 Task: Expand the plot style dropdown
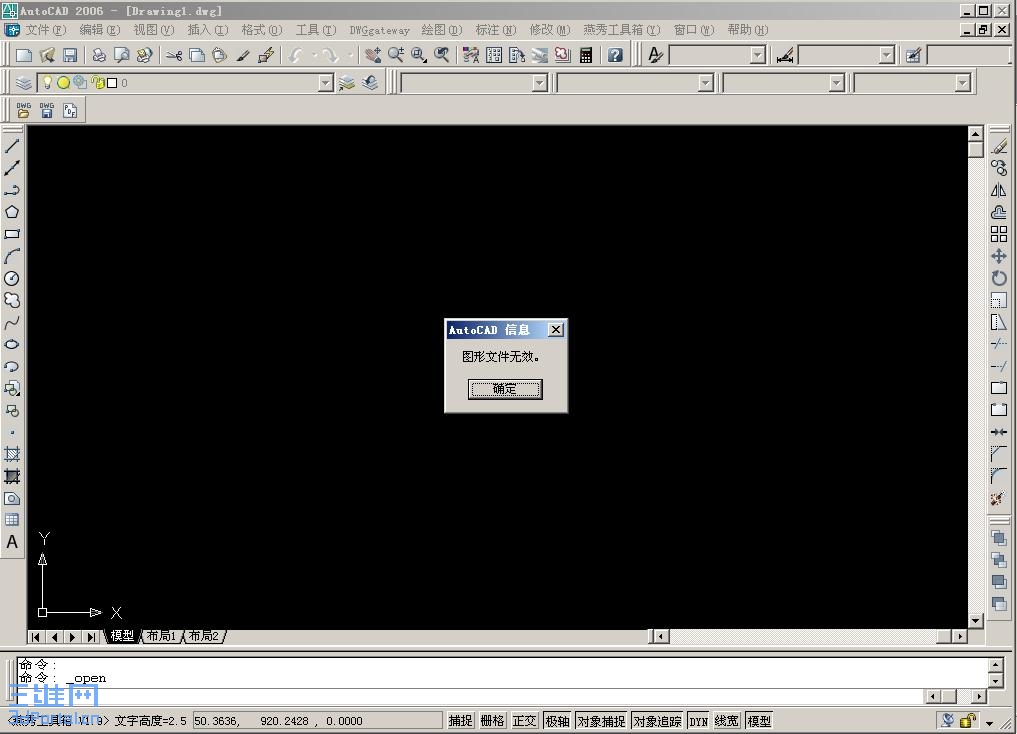963,83
